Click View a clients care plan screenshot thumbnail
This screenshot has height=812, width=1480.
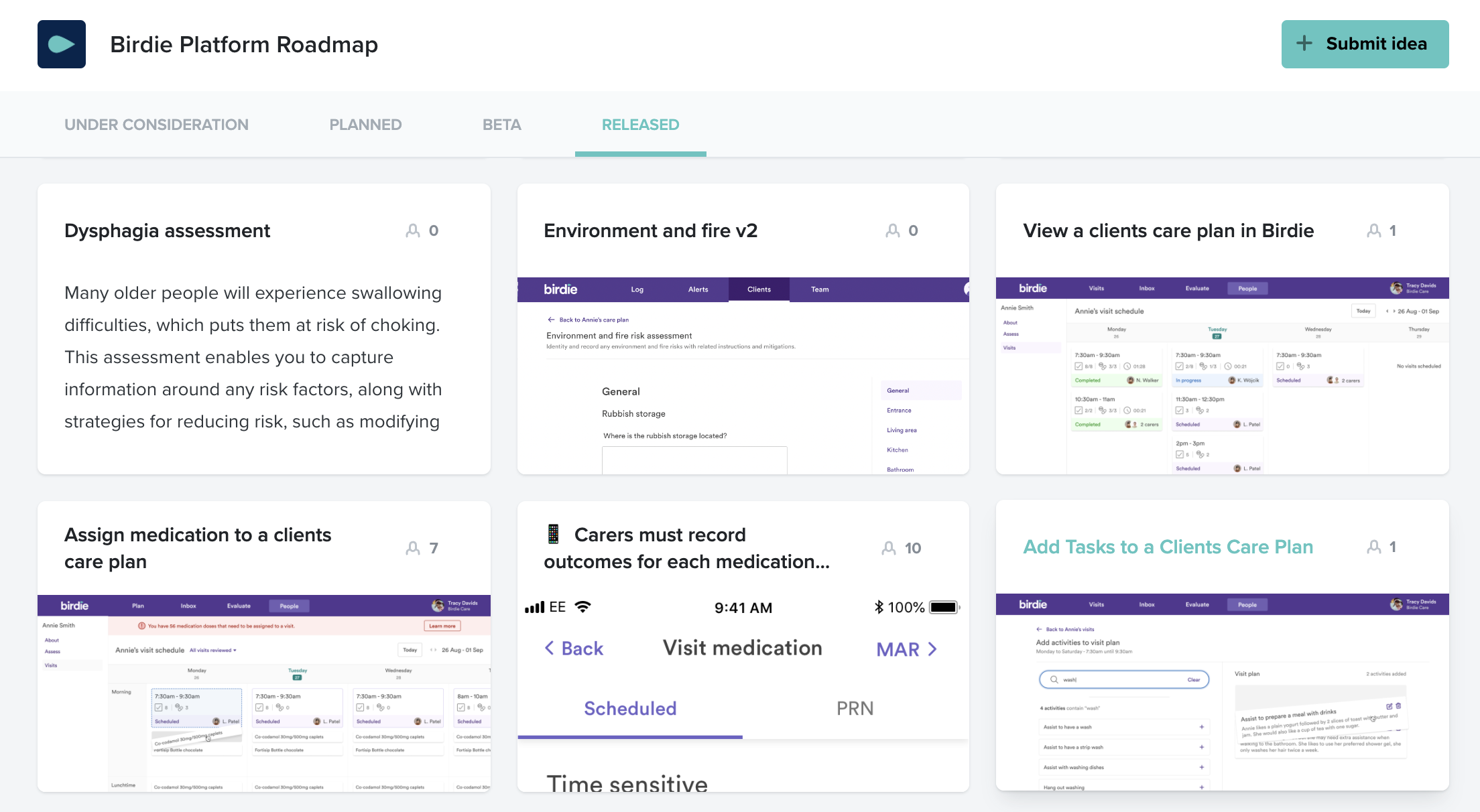coord(1223,376)
